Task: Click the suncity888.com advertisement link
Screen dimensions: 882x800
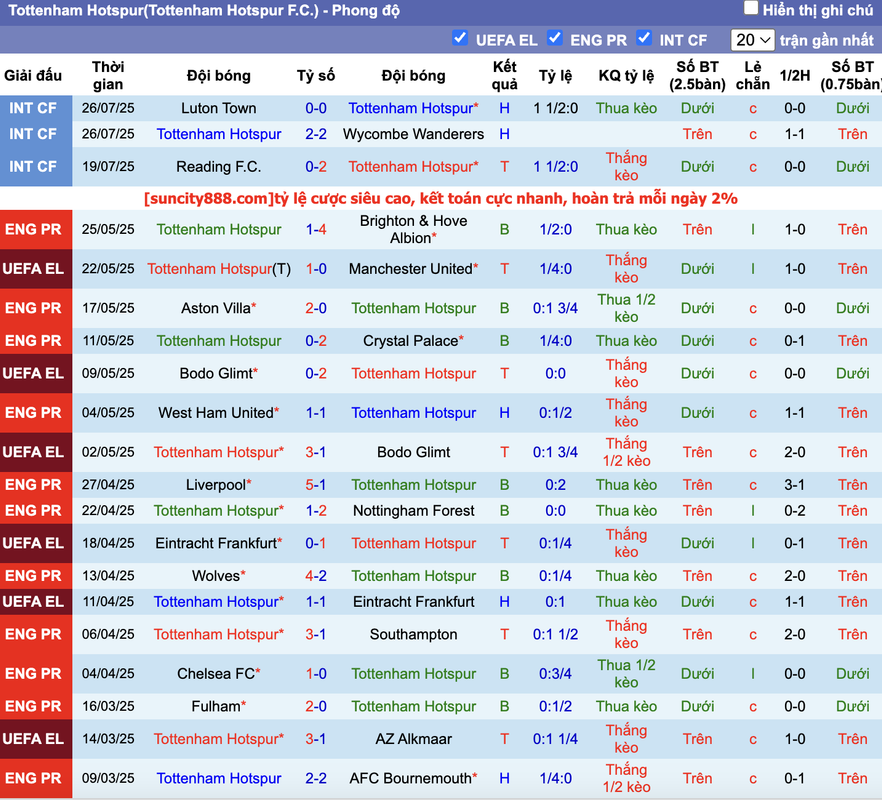Action: pos(440,199)
